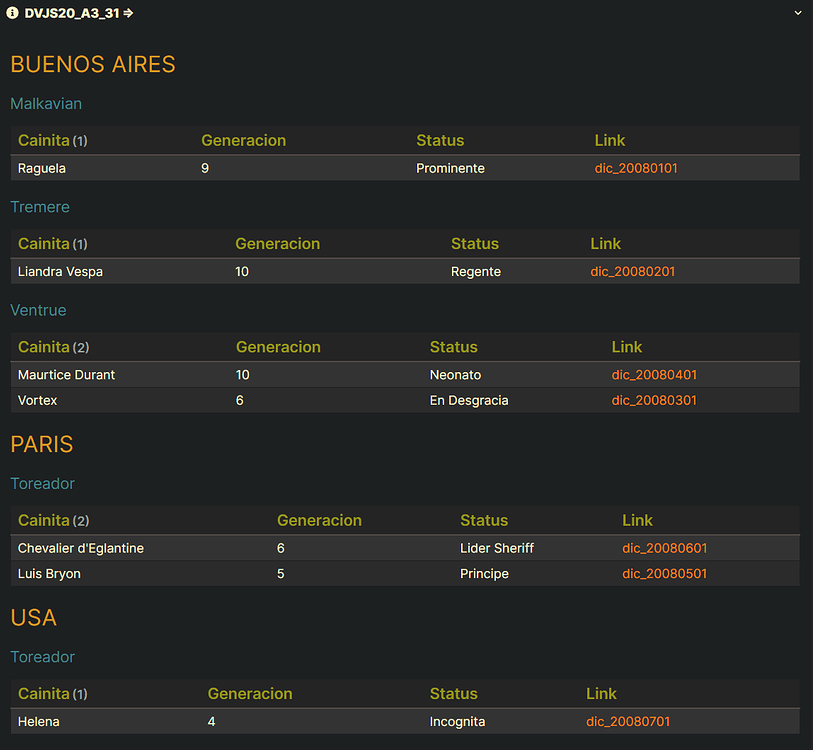
Task: Open link dic_20080601 for Chevalier d'Eglantine
Action: (x=665, y=548)
